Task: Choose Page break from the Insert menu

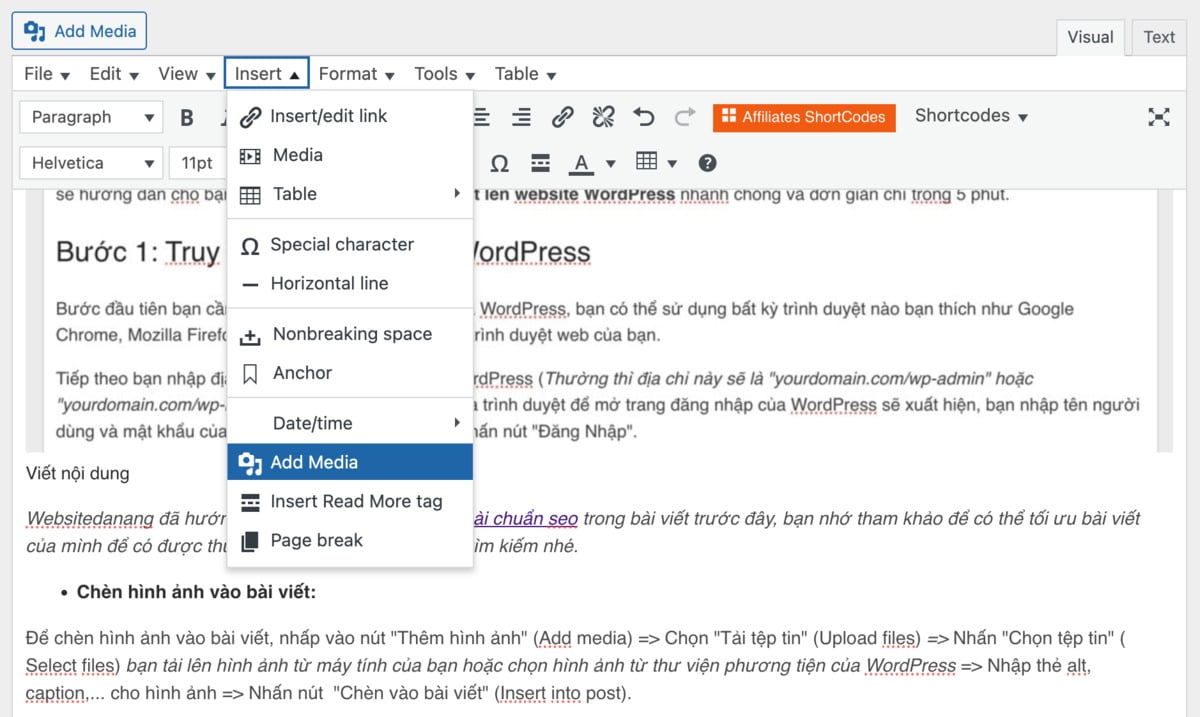Action: [350, 540]
